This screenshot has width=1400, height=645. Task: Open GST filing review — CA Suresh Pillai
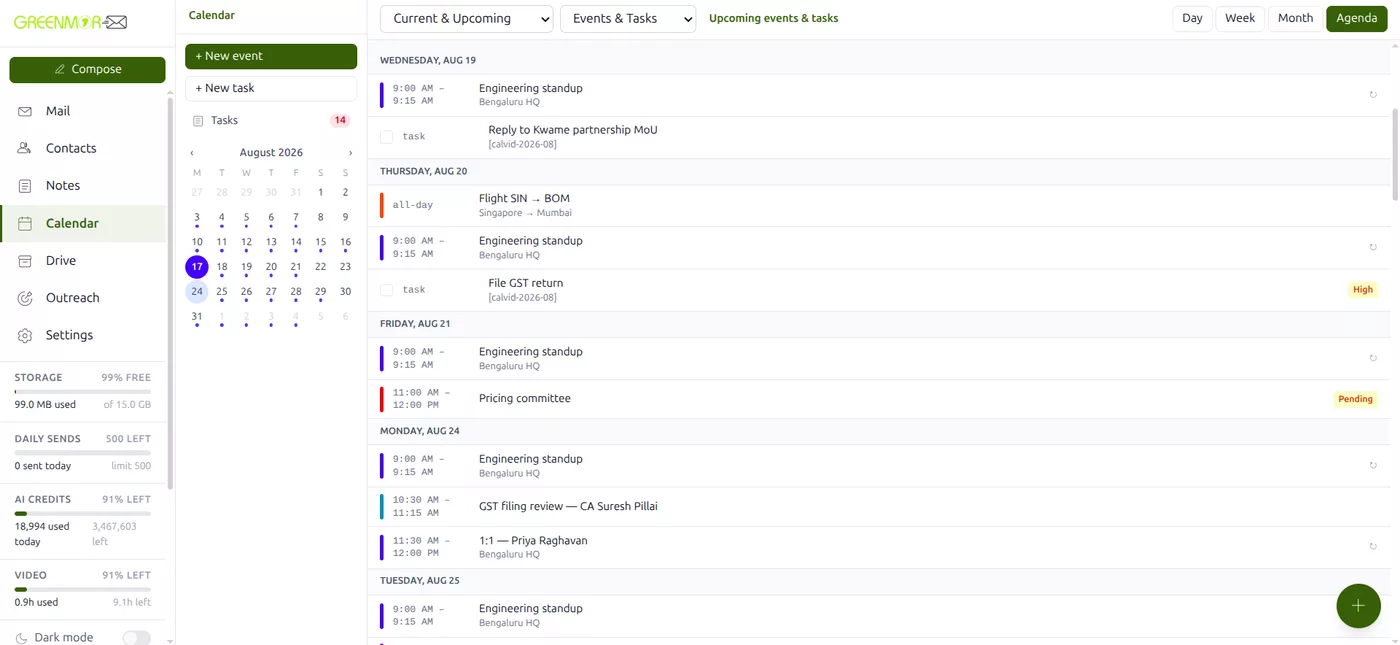[x=878, y=506]
